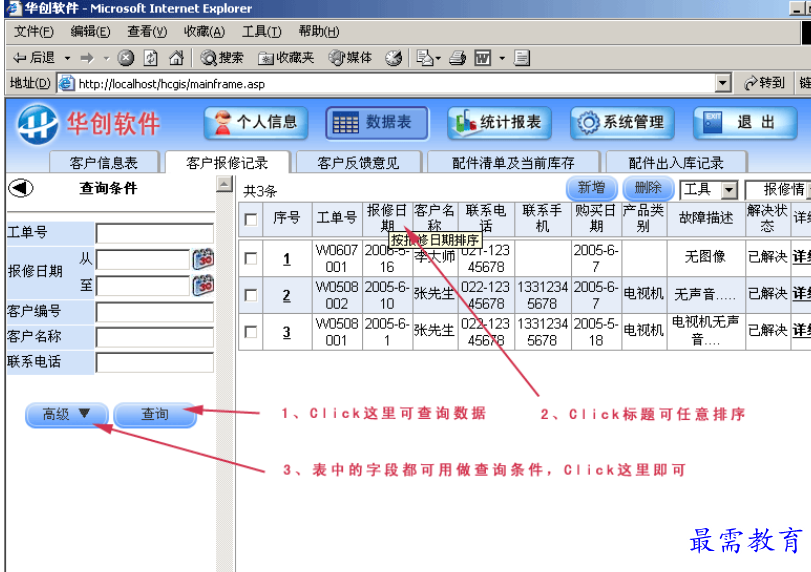Switch to 客户反馈意见 tab
The image size is (811, 572).
pos(358,163)
